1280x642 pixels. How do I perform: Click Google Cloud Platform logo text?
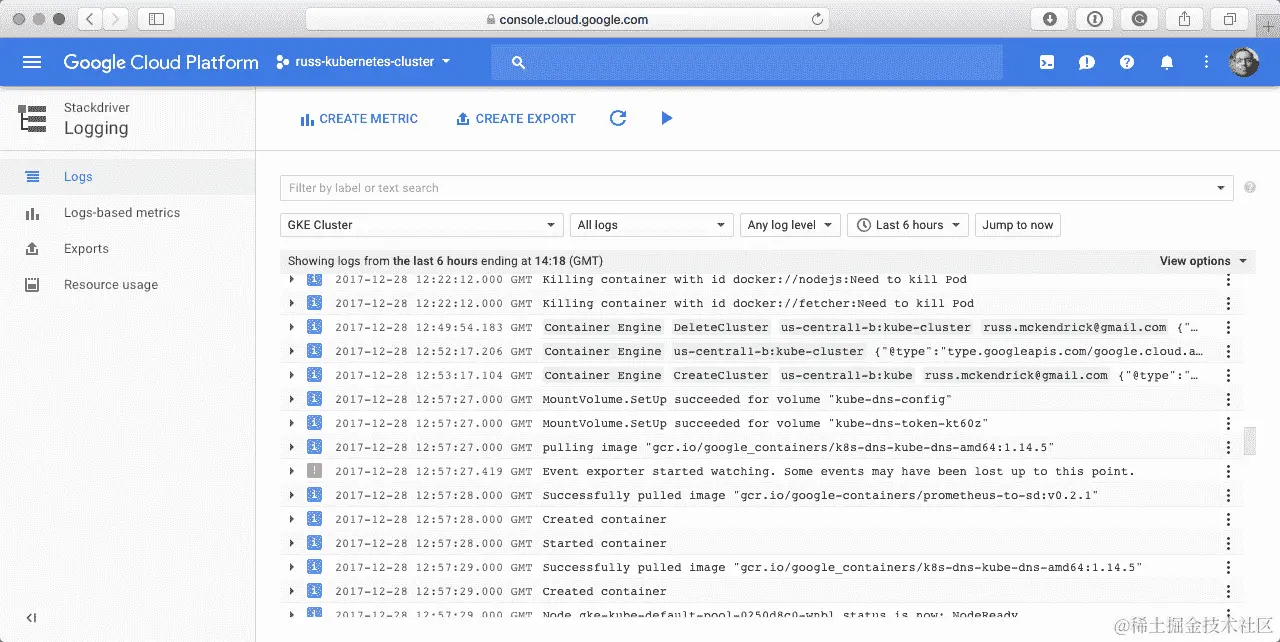[x=161, y=62]
